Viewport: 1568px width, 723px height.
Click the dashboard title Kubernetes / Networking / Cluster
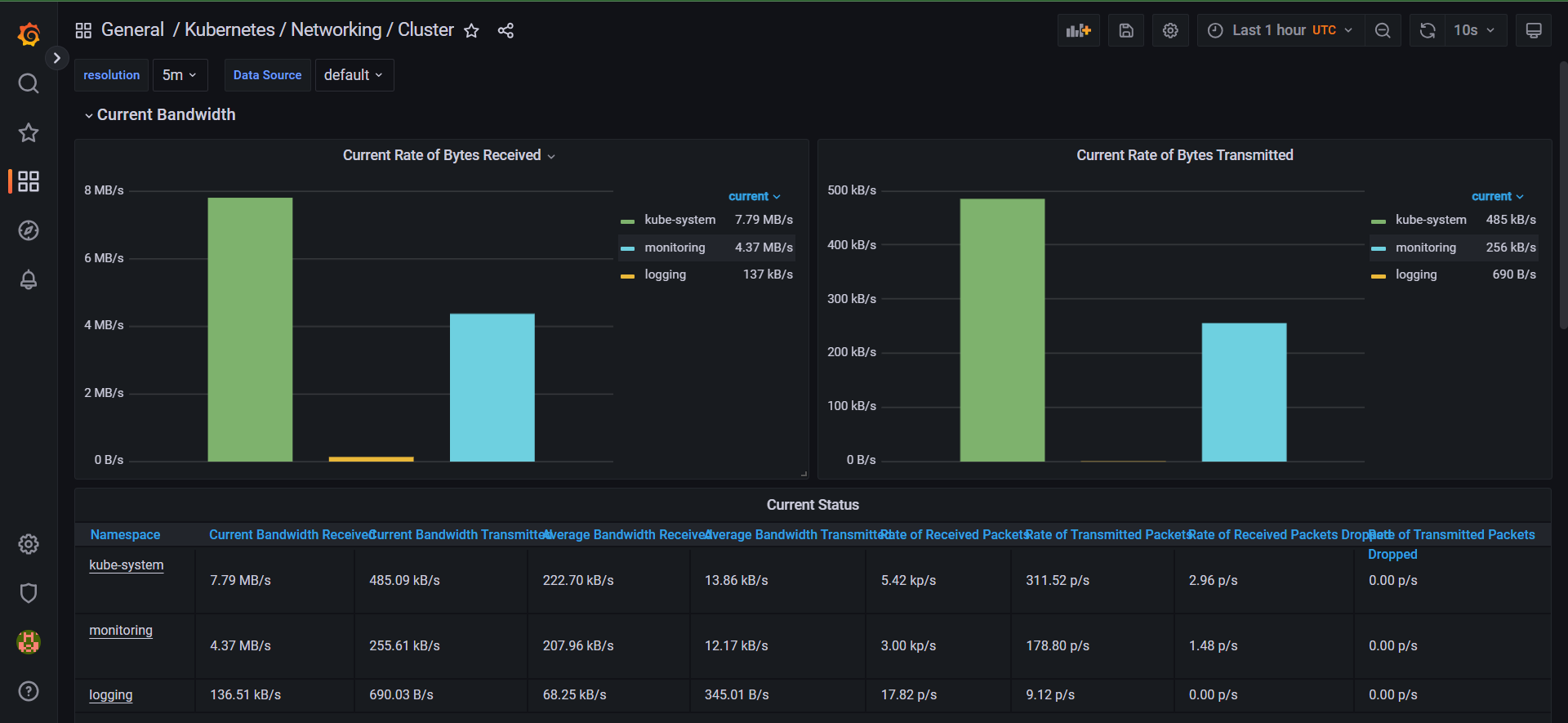tap(319, 30)
